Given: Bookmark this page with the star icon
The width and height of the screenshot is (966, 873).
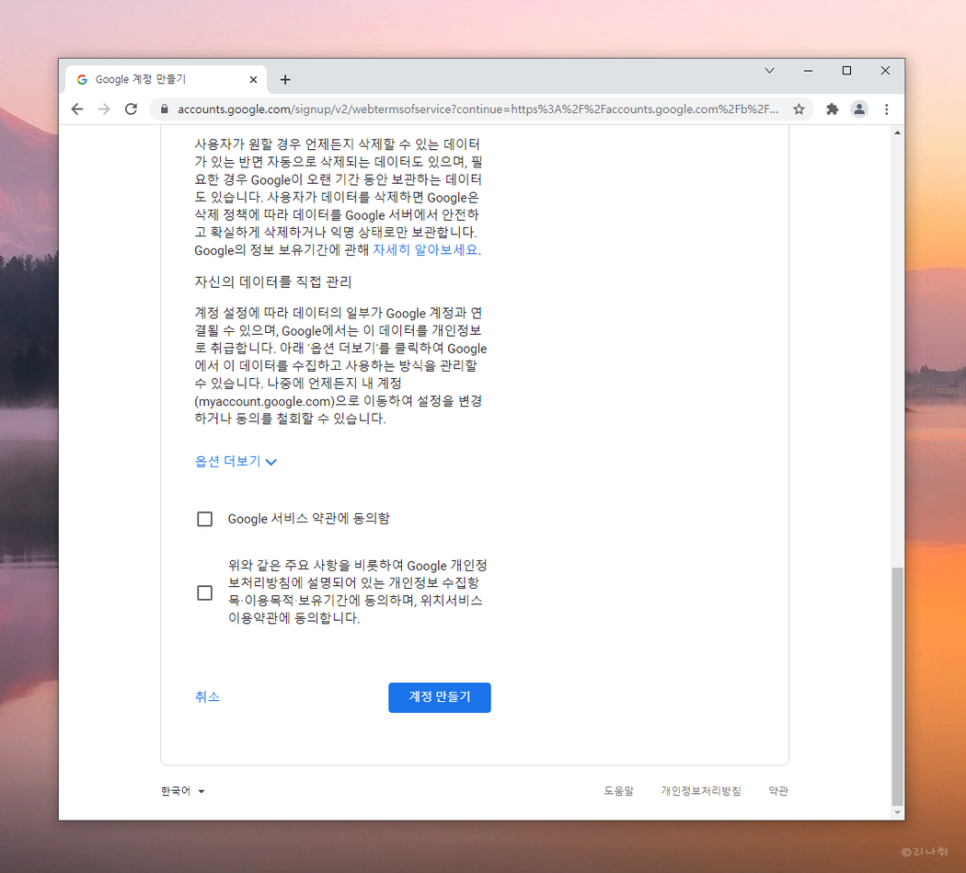Looking at the screenshot, I should [800, 110].
